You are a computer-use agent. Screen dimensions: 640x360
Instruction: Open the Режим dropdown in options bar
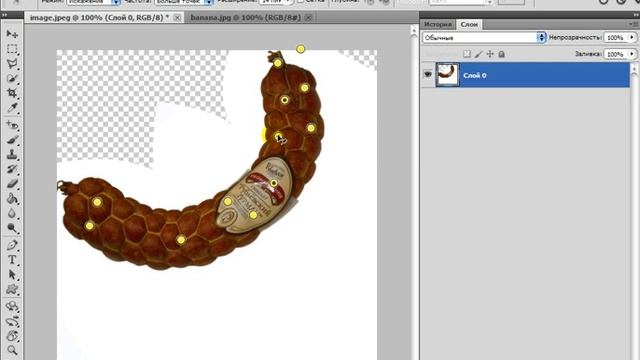coord(93,2)
